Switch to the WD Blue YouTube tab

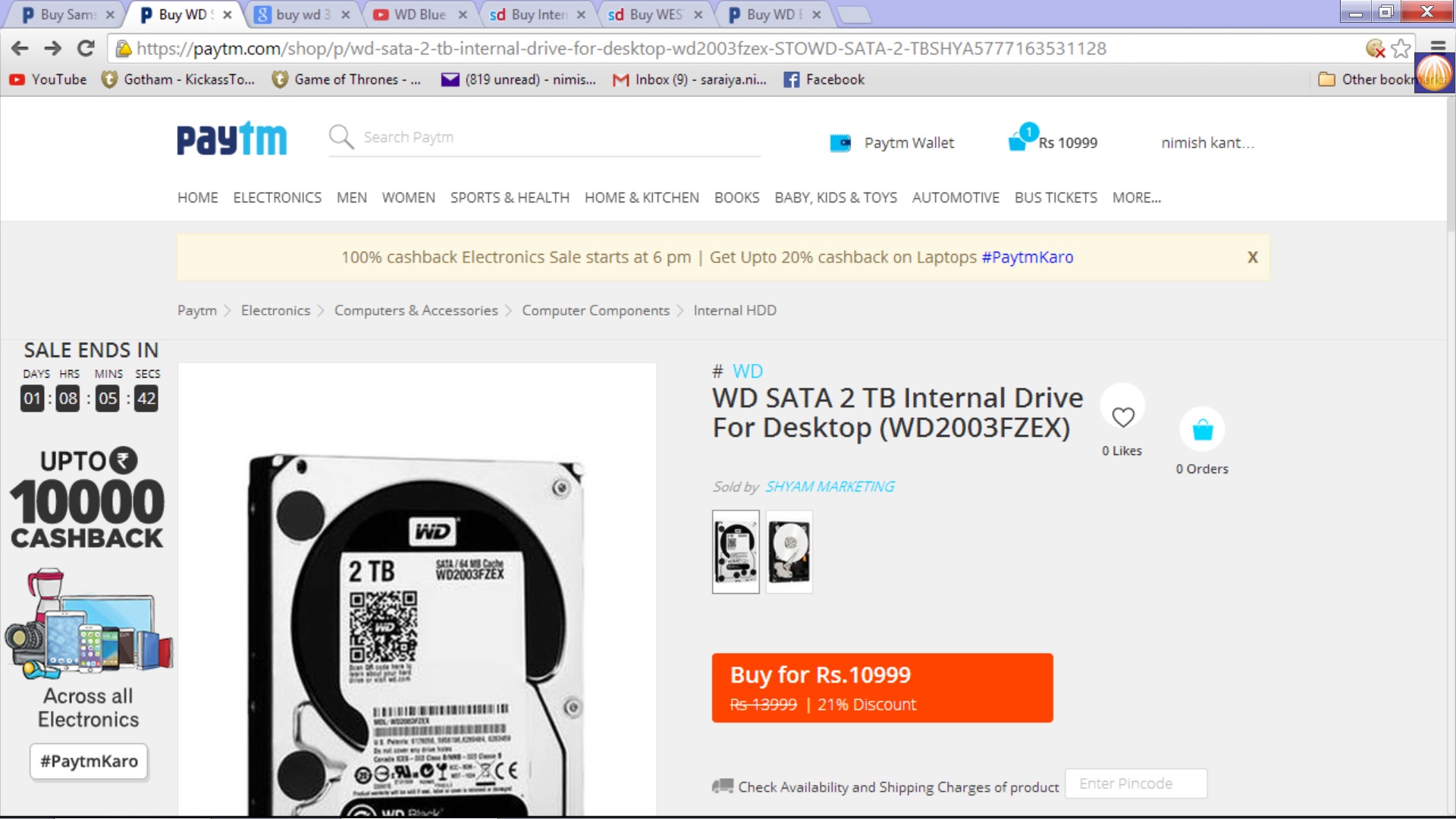(x=419, y=14)
